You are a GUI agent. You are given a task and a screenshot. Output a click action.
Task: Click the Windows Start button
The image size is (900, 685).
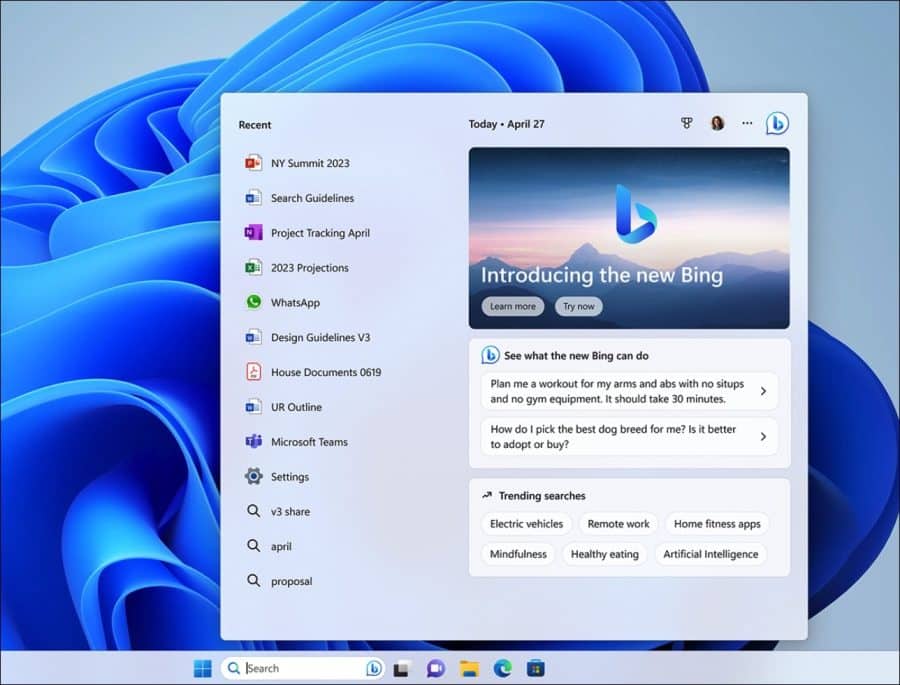[203, 668]
